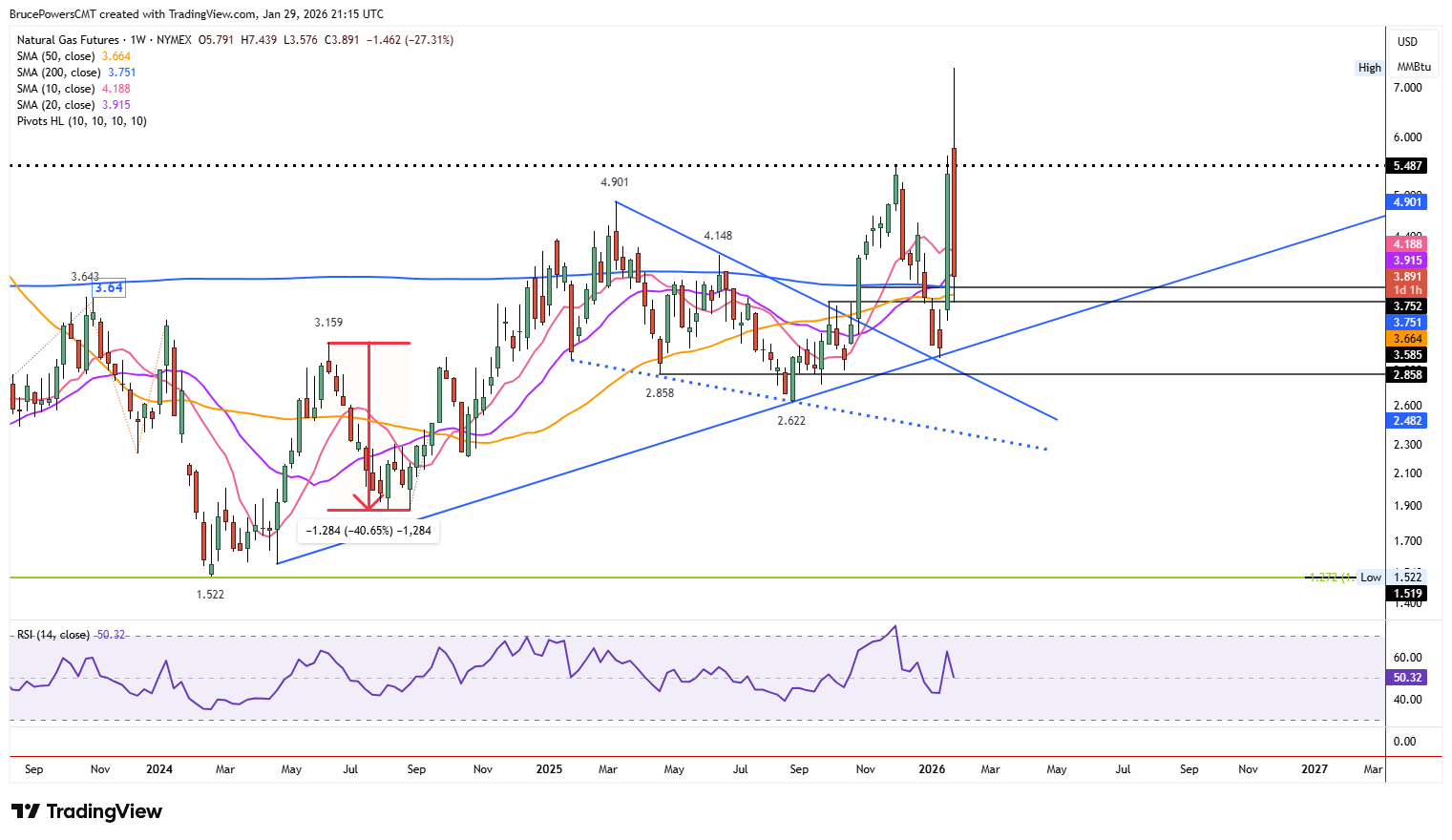Click the High marker label
This screenshot has height=840, width=1452.
pos(1370,68)
